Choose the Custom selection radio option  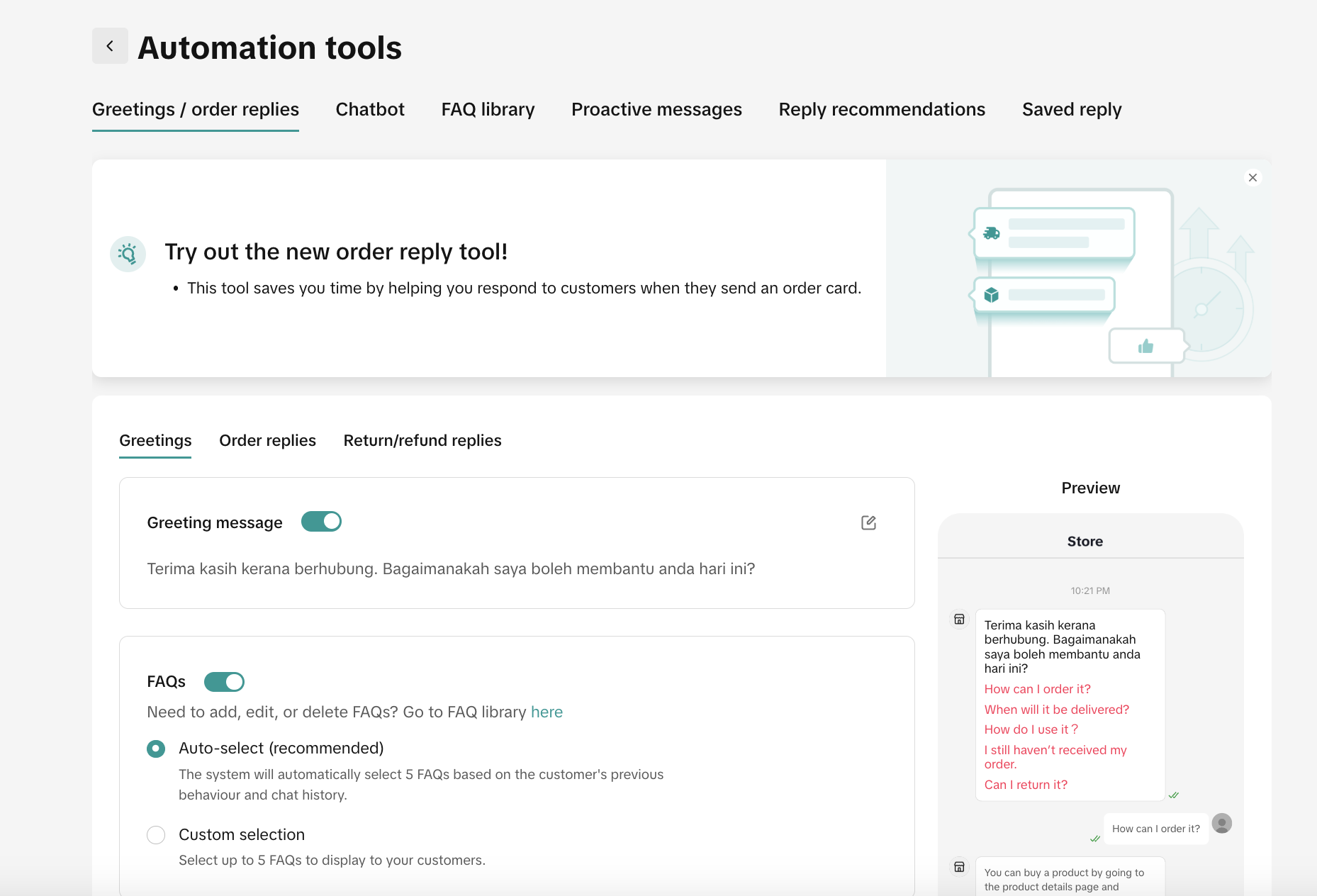click(156, 835)
